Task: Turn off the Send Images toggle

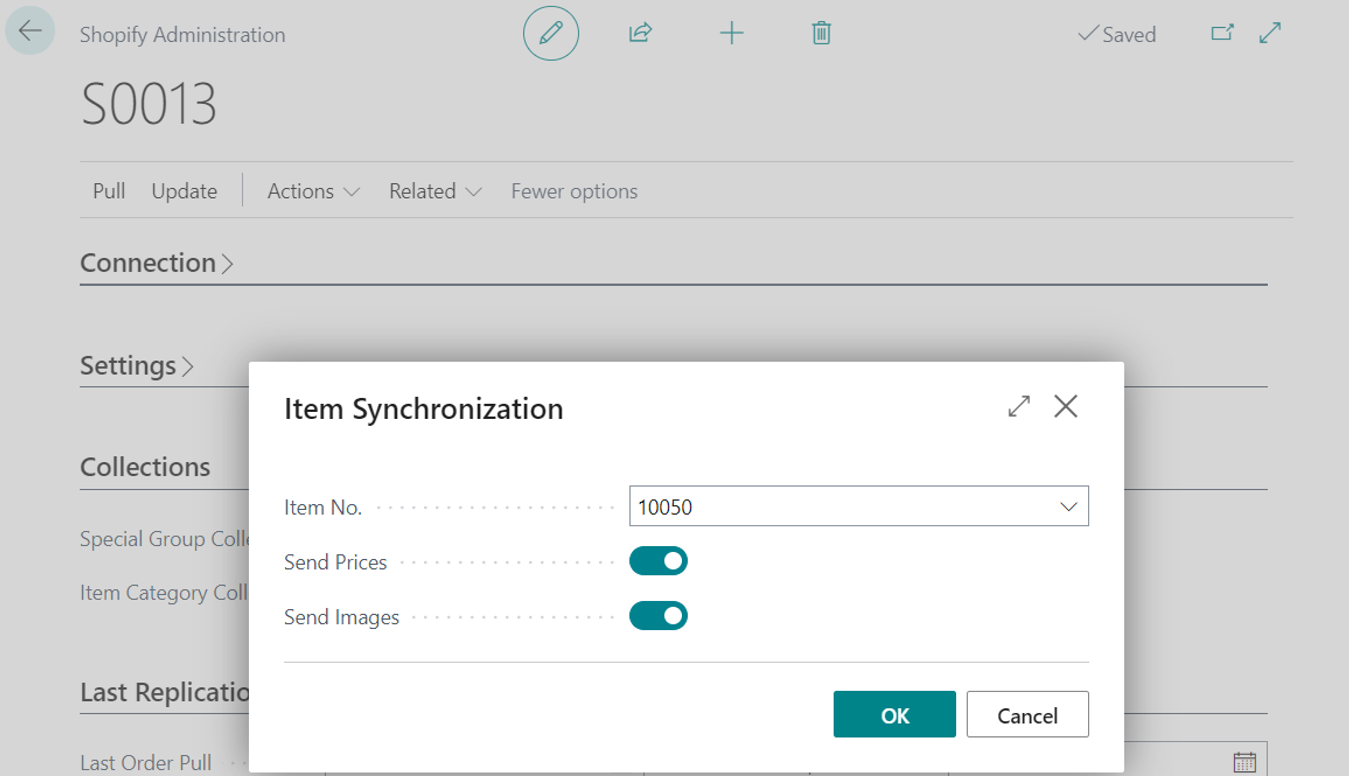Action: click(x=658, y=616)
